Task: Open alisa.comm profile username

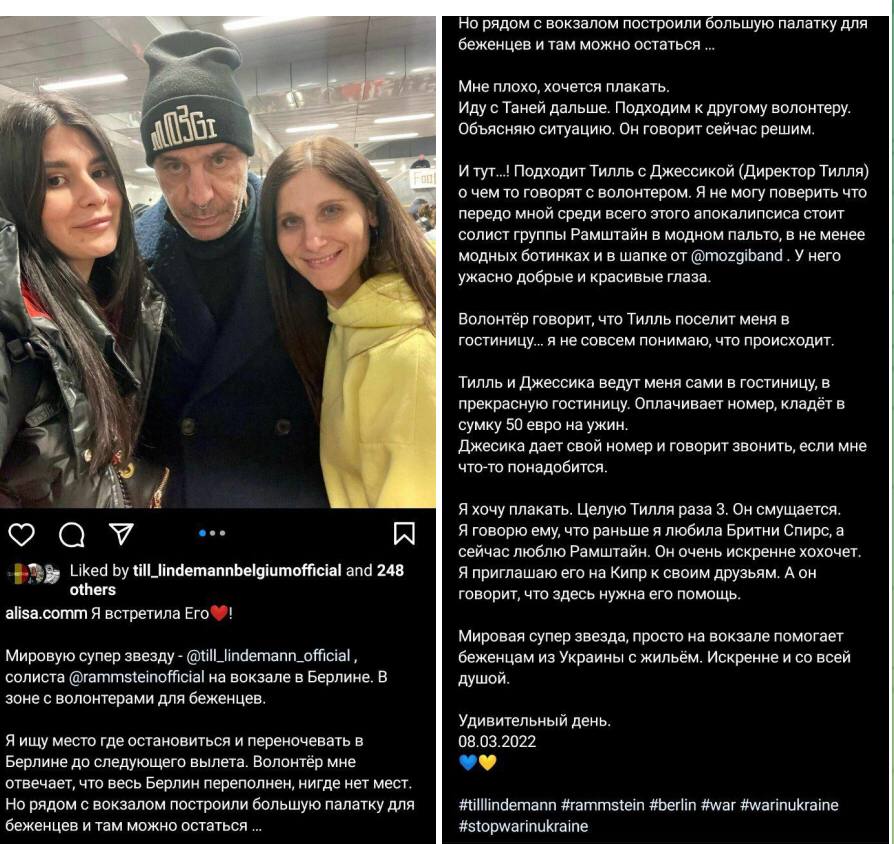Action: coord(46,614)
